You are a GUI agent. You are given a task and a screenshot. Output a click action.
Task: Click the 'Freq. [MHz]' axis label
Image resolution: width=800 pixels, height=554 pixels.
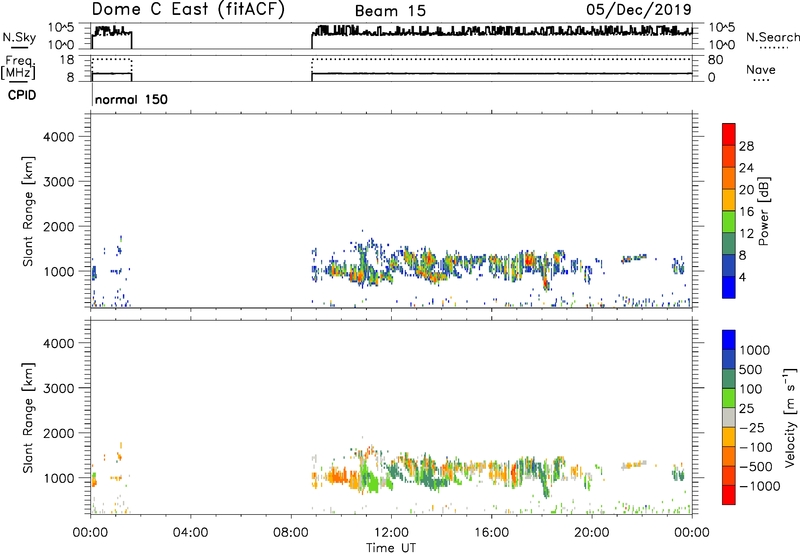click(x=18, y=67)
